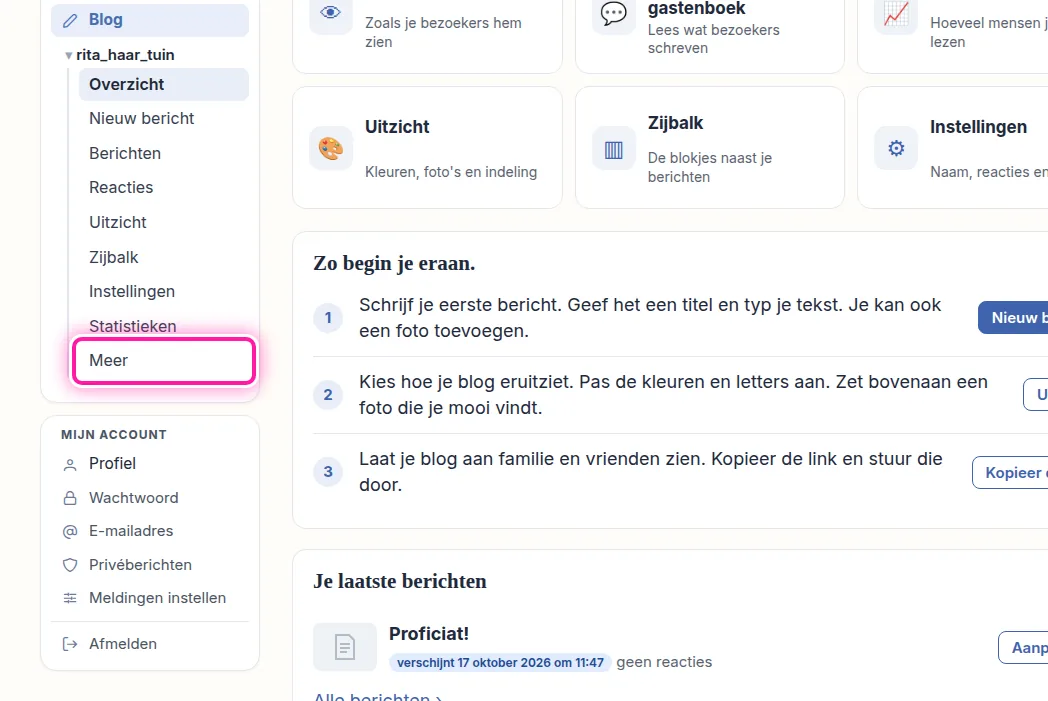Viewport: 1048px width, 701px height.
Task: Click the columns icon on Zijbalk card
Action: 614,148
